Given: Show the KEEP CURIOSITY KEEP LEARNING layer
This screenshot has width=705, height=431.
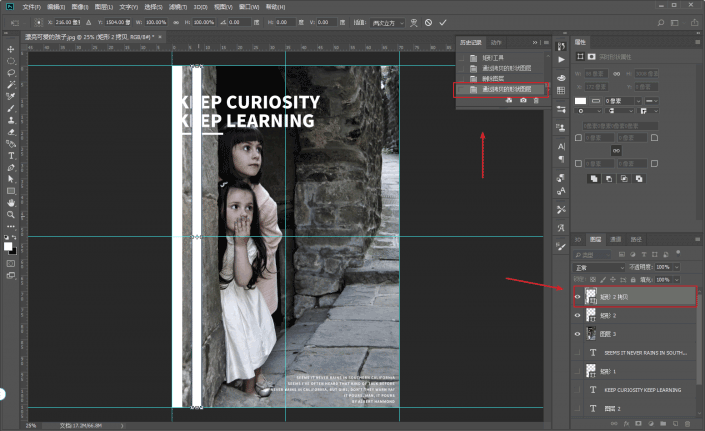Looking at the screenshot, I should [x=578, y=390].
